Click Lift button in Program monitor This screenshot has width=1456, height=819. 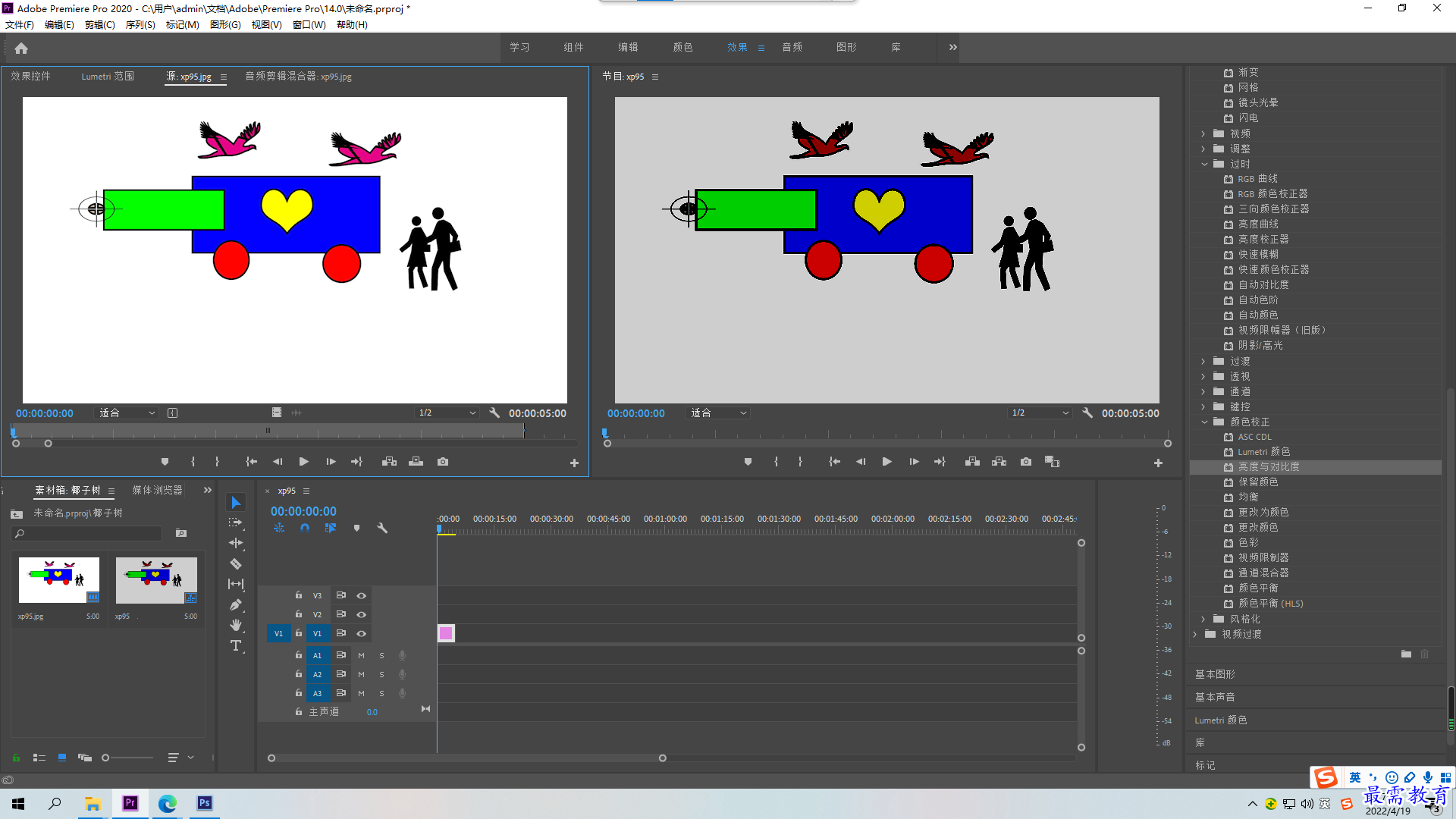click(972, 462)
